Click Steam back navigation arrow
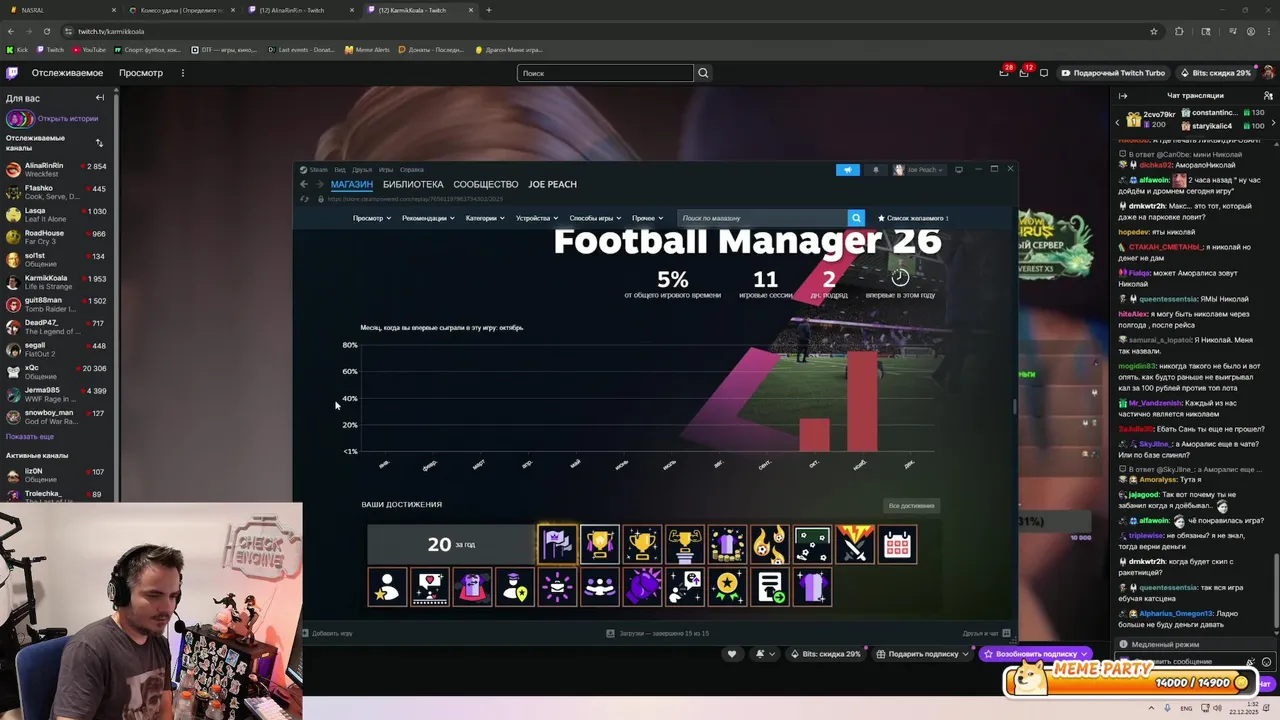1280x720 pixels. pyautogui.click(x=305, y=184)
